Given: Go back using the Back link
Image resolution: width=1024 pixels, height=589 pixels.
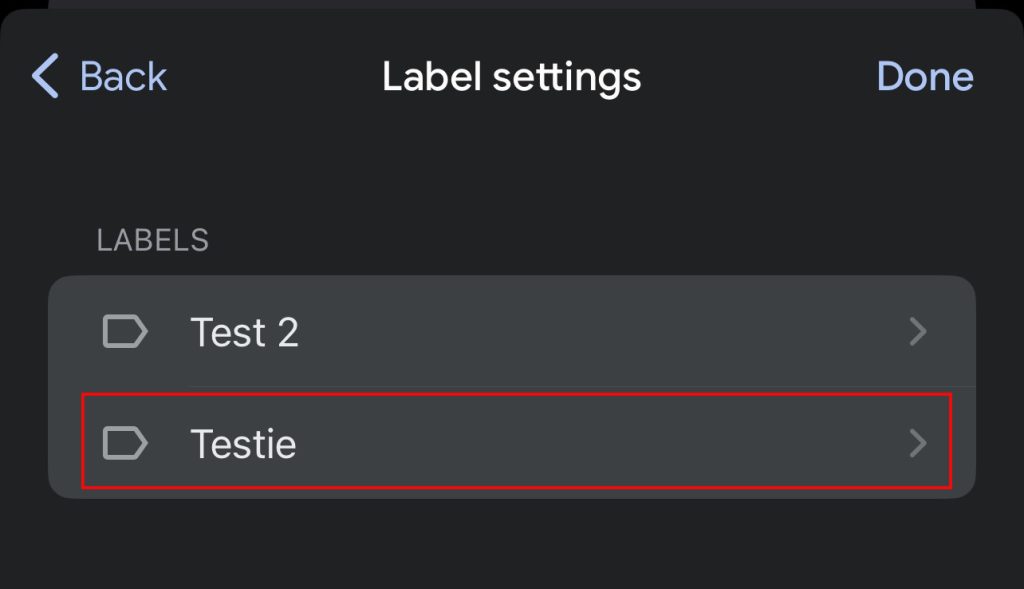Looking at the screenshot, I should tap(123, 76).
